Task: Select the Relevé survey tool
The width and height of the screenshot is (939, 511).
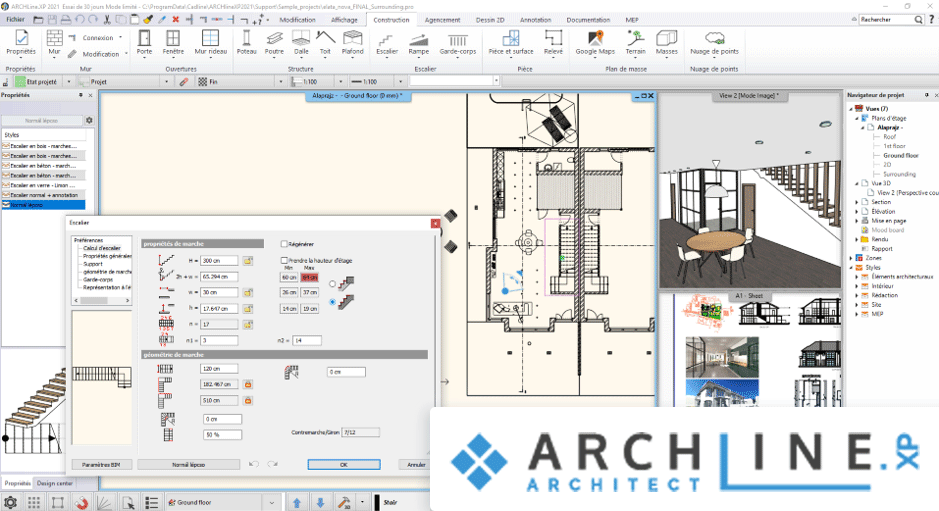Action: (x=553, y=43)
